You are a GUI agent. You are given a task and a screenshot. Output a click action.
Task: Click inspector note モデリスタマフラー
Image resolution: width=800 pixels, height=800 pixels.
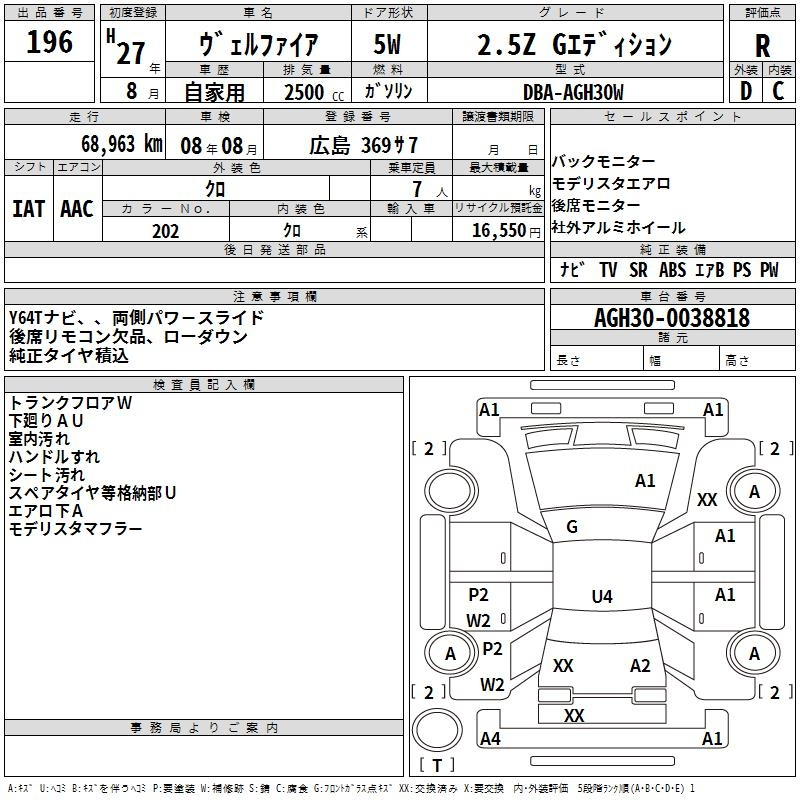coord(76,529)
